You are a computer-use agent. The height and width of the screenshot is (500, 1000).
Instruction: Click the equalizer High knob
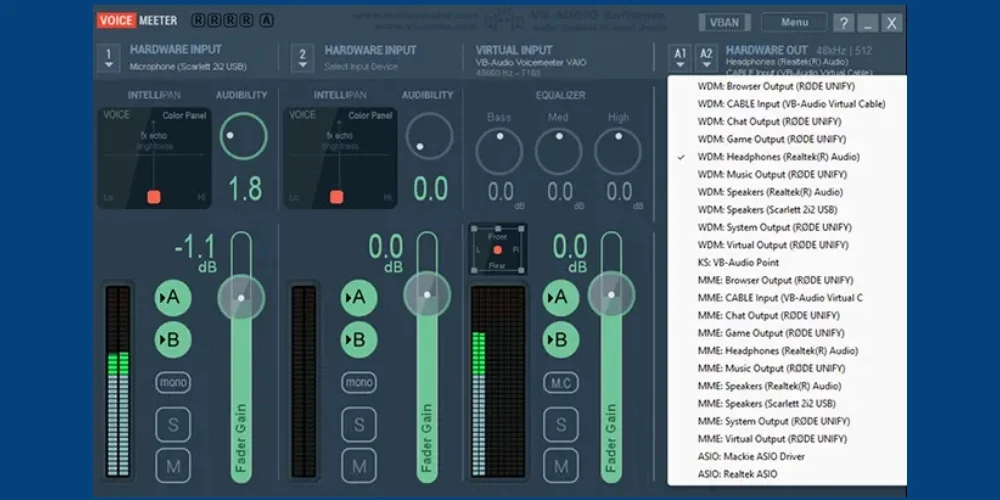click(618, 151)
